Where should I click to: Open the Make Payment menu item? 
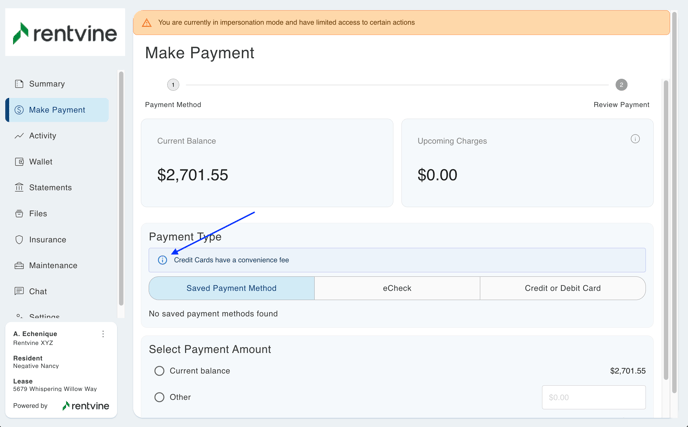click(x=57, y=110)
